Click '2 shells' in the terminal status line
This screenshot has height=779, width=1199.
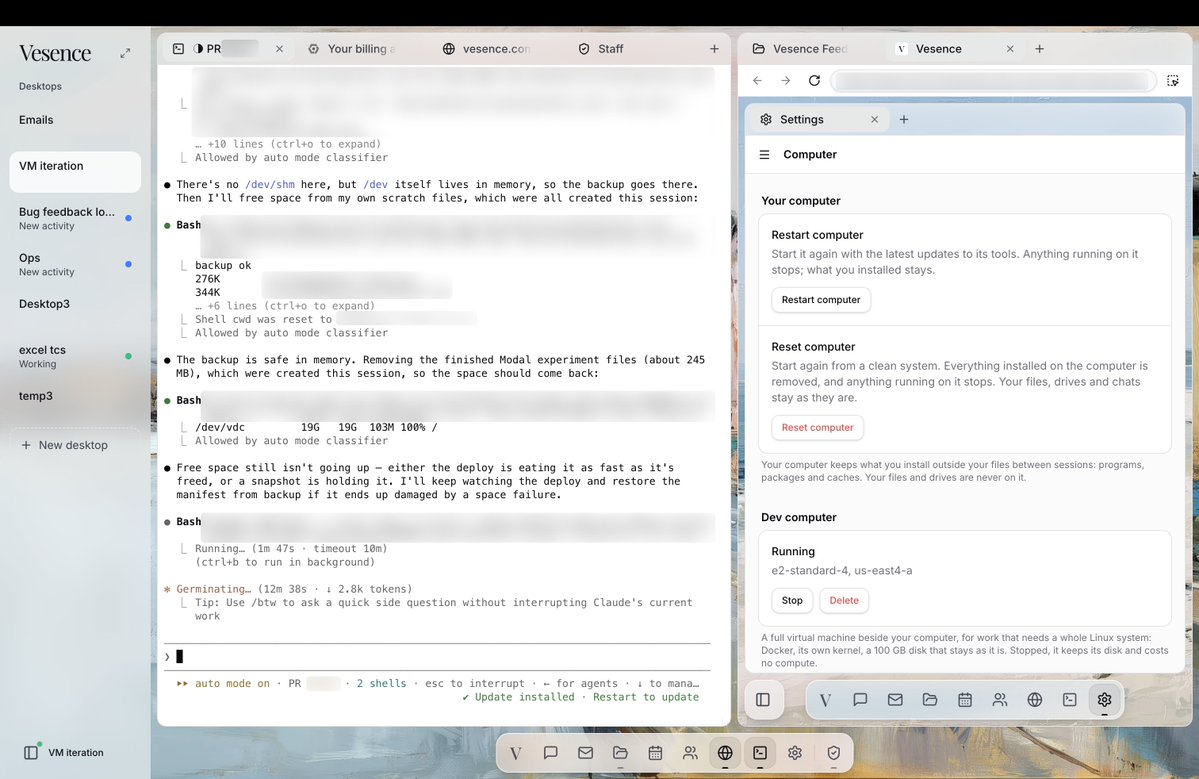pyautogui.click(x=381, y=683)
